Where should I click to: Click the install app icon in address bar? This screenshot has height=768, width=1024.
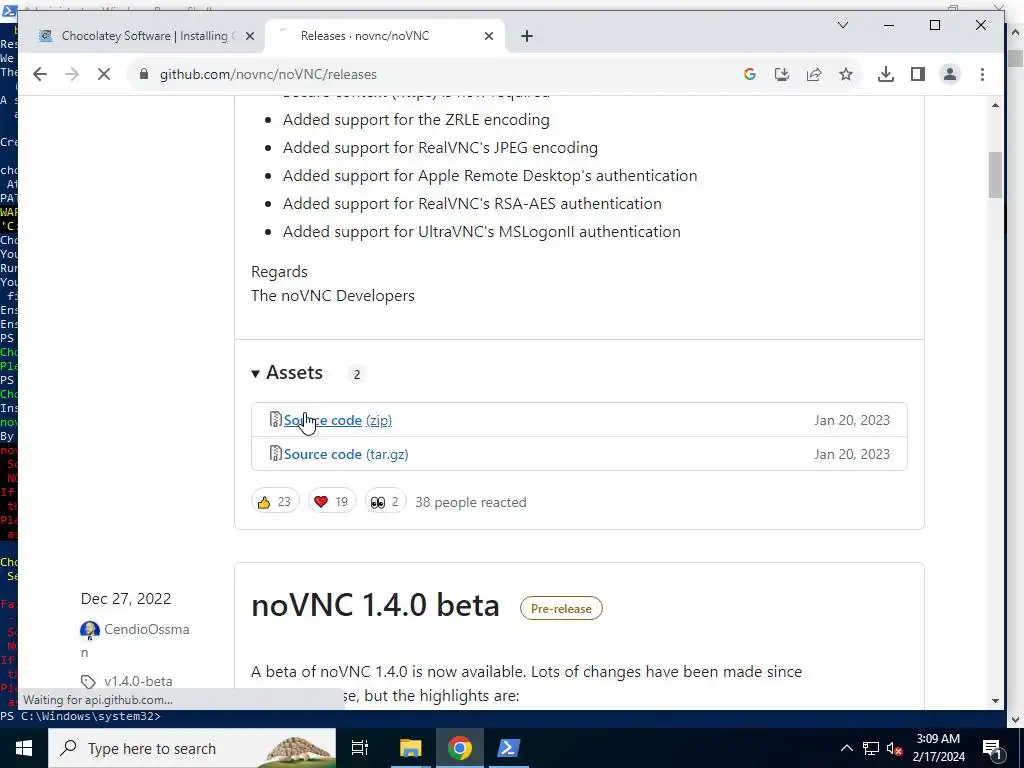tap(782, 74)
